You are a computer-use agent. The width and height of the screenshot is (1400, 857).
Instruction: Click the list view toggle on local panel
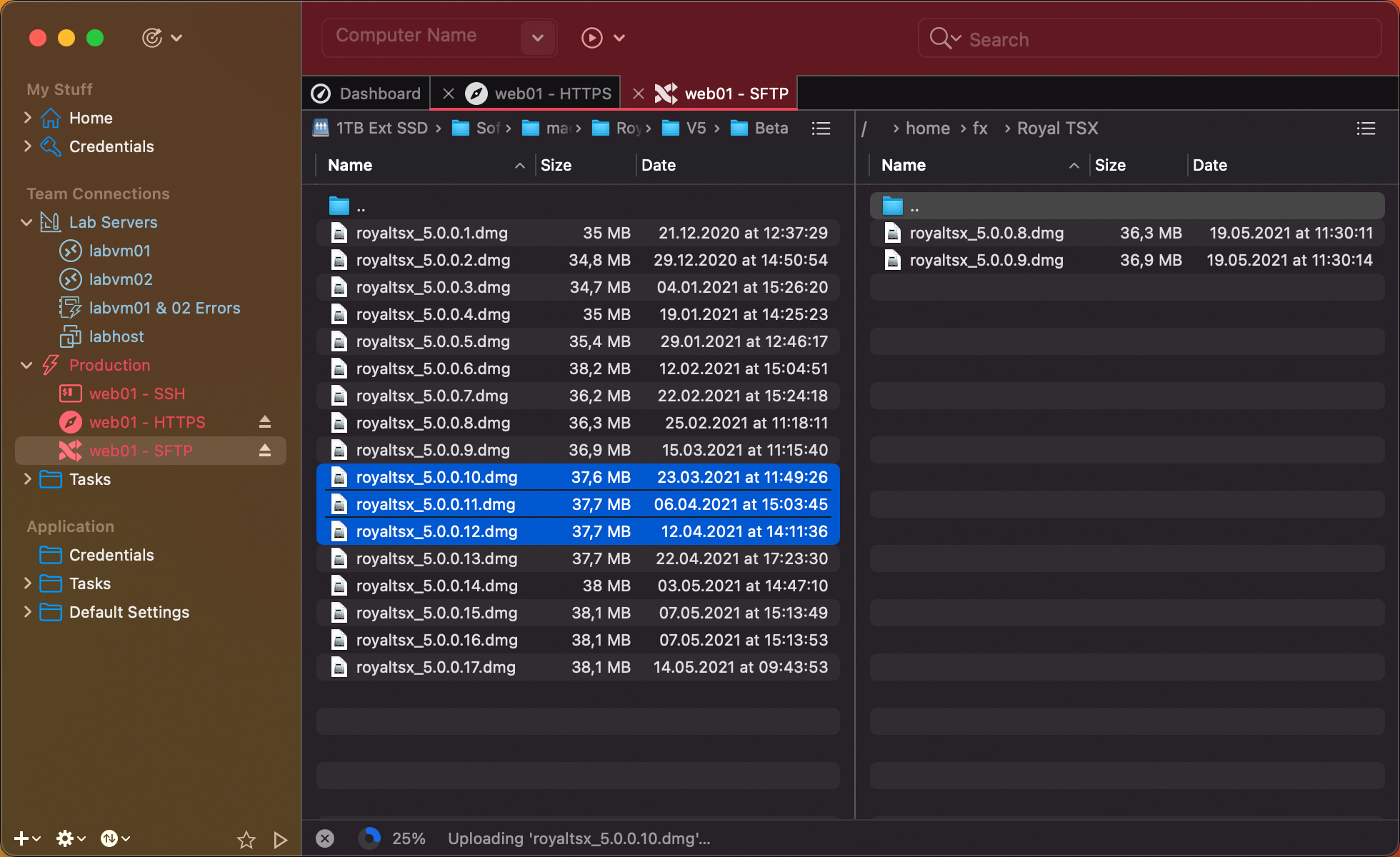point(821,128)
